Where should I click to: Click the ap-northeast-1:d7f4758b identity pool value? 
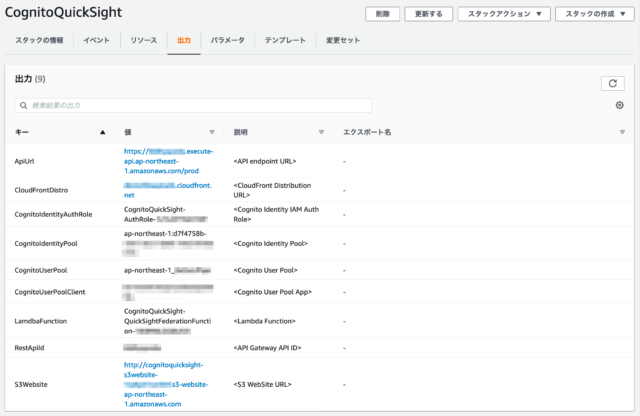168,243
